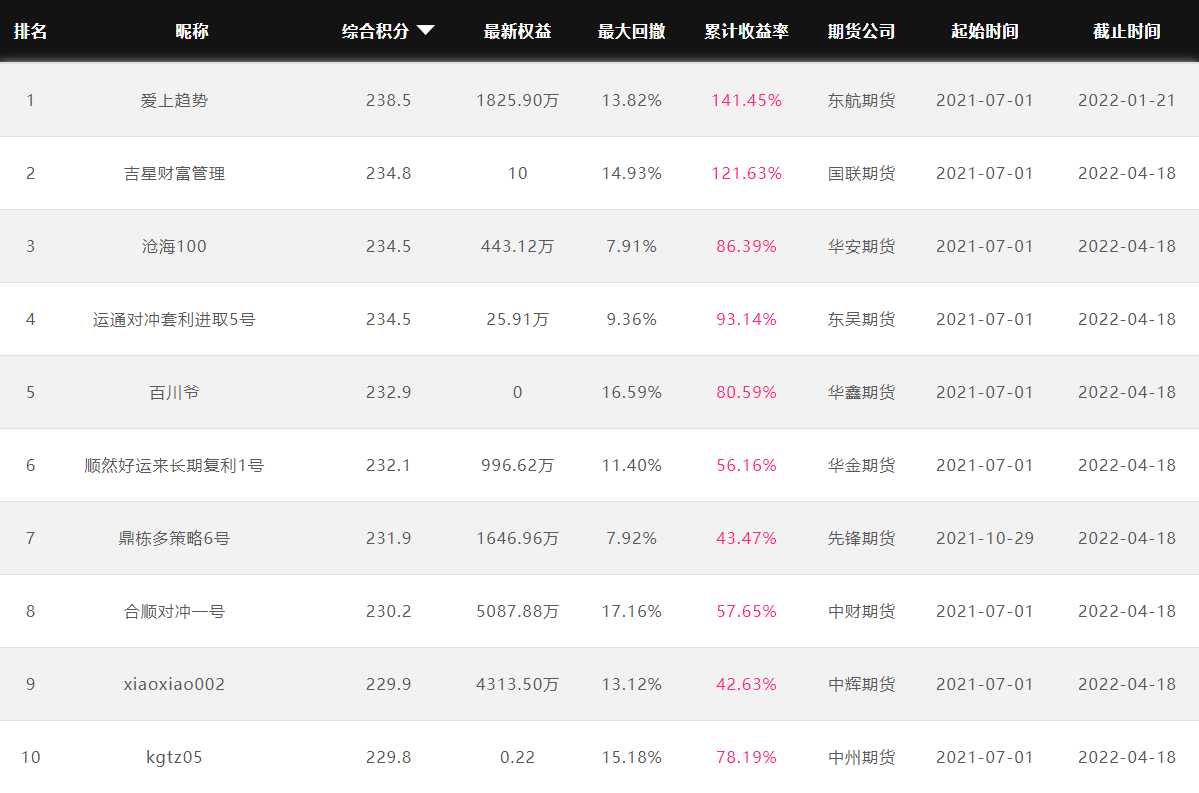Select drawdown 14.93%
Screen dimensions: 1199x793
click(632, 174)
